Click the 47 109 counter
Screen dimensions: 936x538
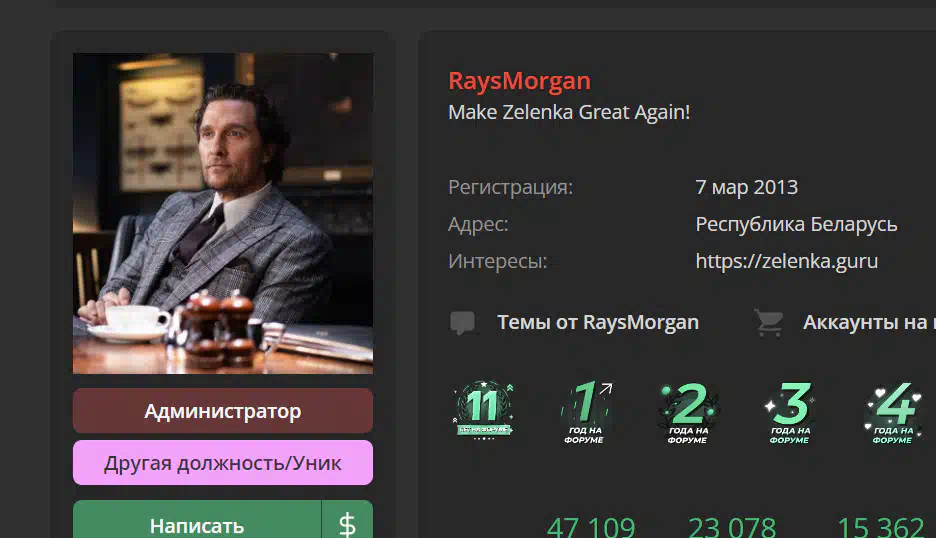(591, 527)
